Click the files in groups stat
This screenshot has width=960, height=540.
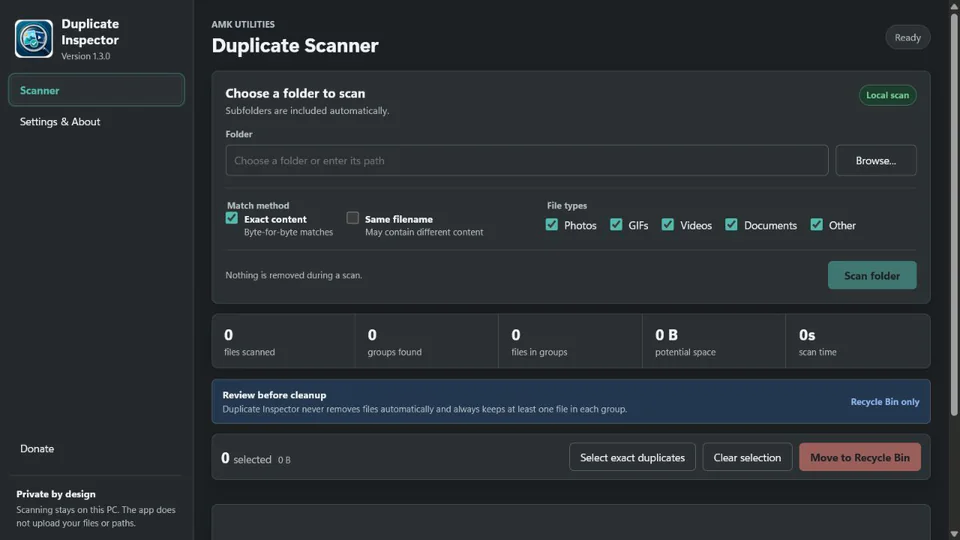point(570,342)
